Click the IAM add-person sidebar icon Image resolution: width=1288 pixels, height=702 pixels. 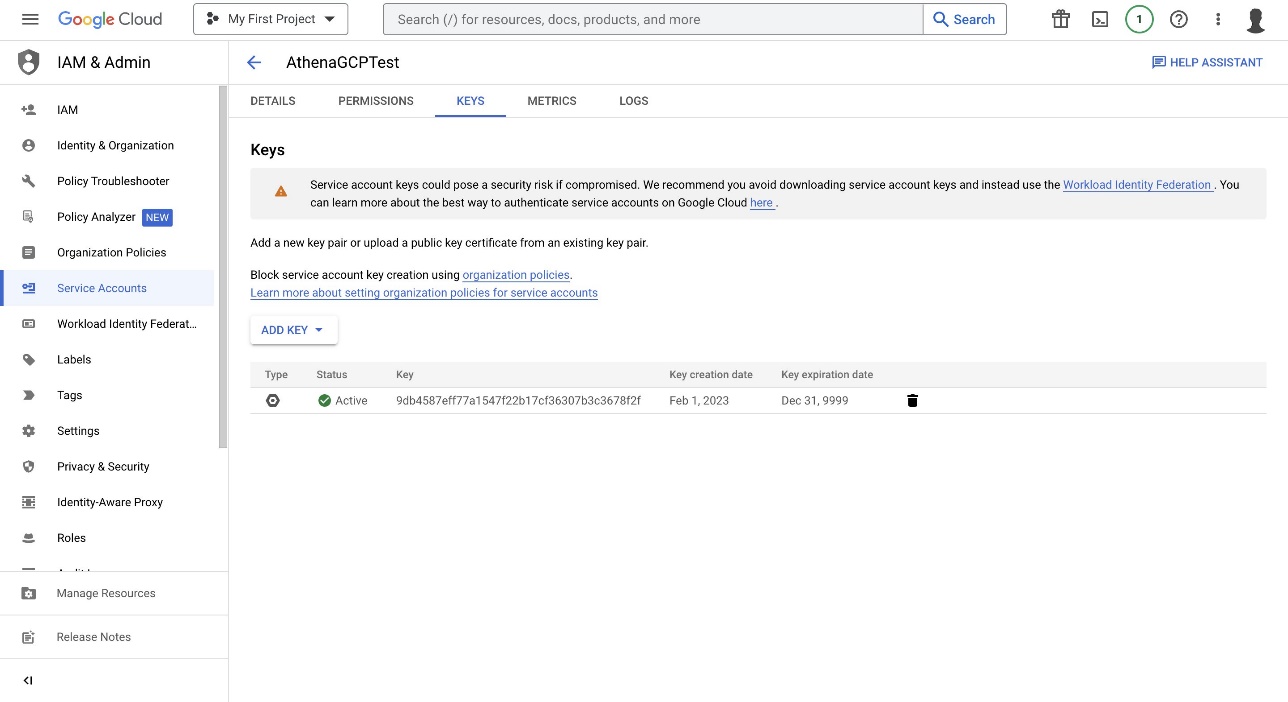click(x=29, y=110)
